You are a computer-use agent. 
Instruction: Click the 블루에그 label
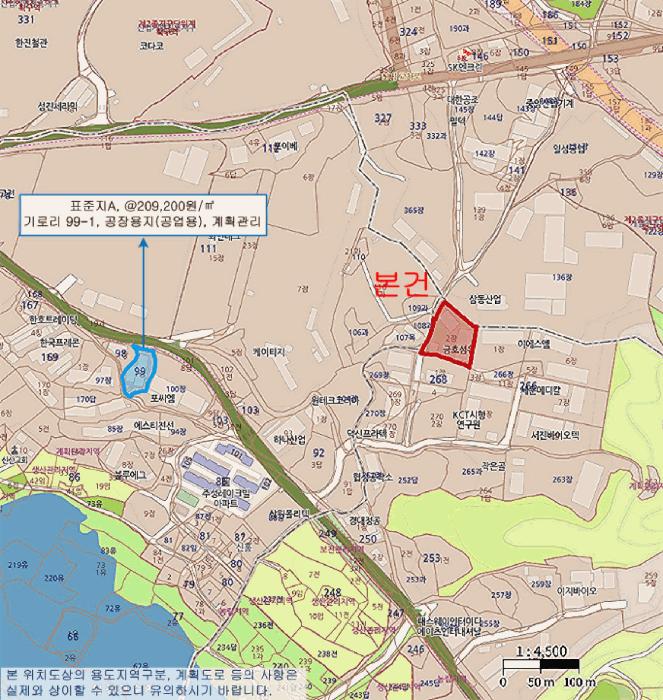130,475
